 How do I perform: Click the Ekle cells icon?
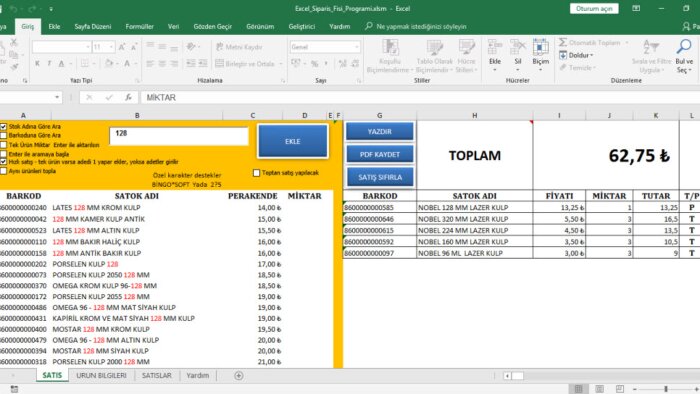tap(495, 47)
